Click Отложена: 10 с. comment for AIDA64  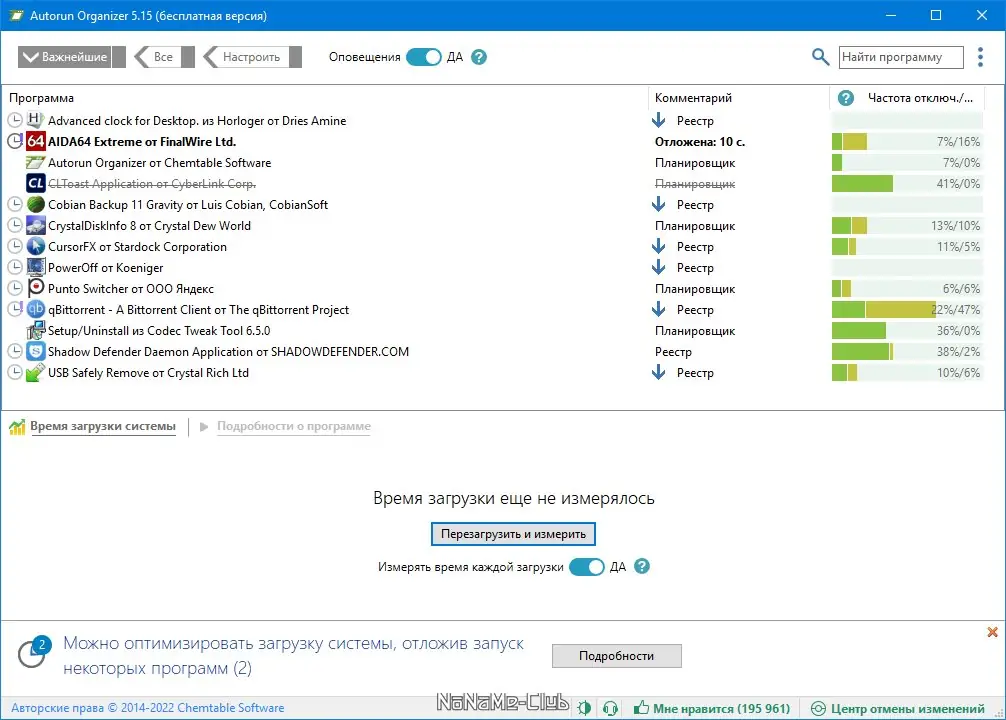tap(699, 141)
